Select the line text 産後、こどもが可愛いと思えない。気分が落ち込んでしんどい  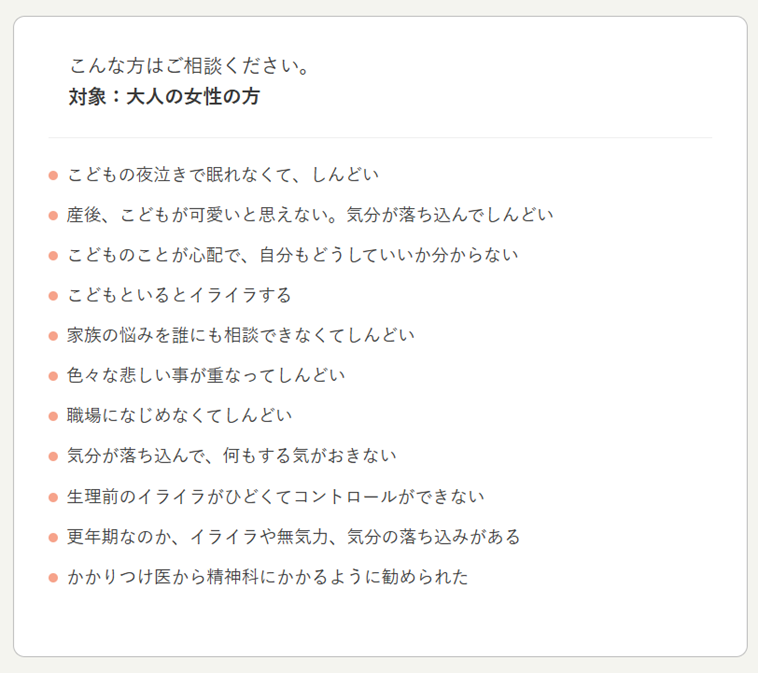[310, 215]
